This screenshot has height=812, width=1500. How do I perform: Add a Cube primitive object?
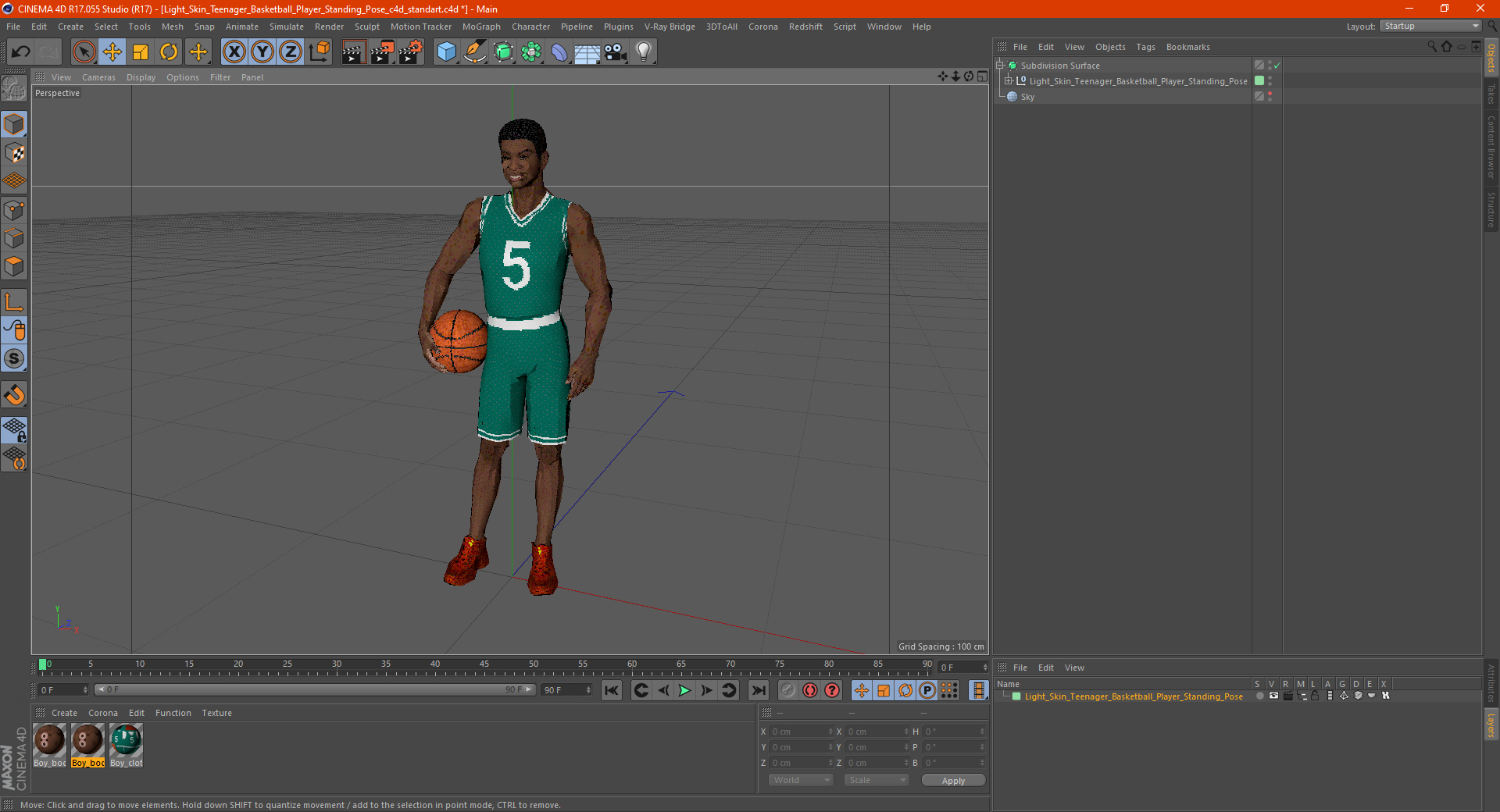[446, 52]
